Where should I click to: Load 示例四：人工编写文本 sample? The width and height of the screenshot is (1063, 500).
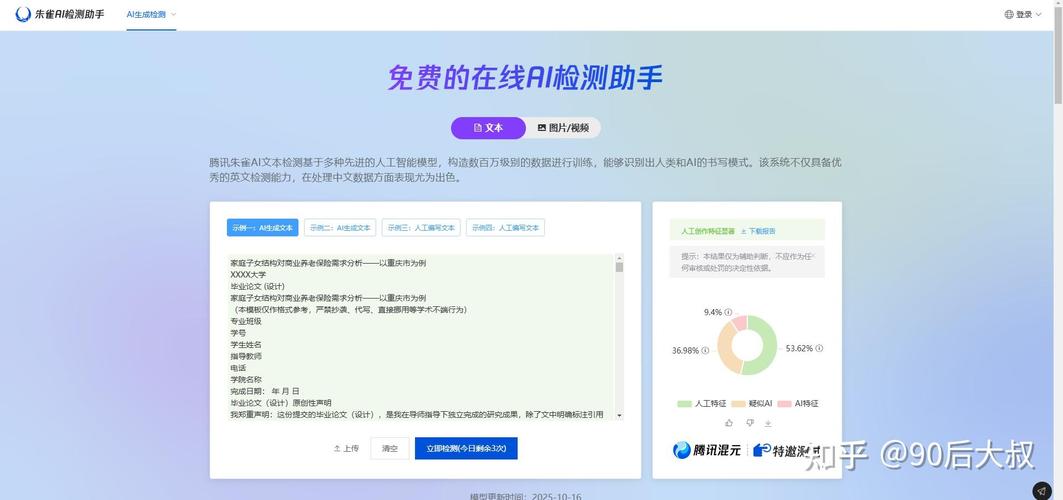[x=505, y=228]
